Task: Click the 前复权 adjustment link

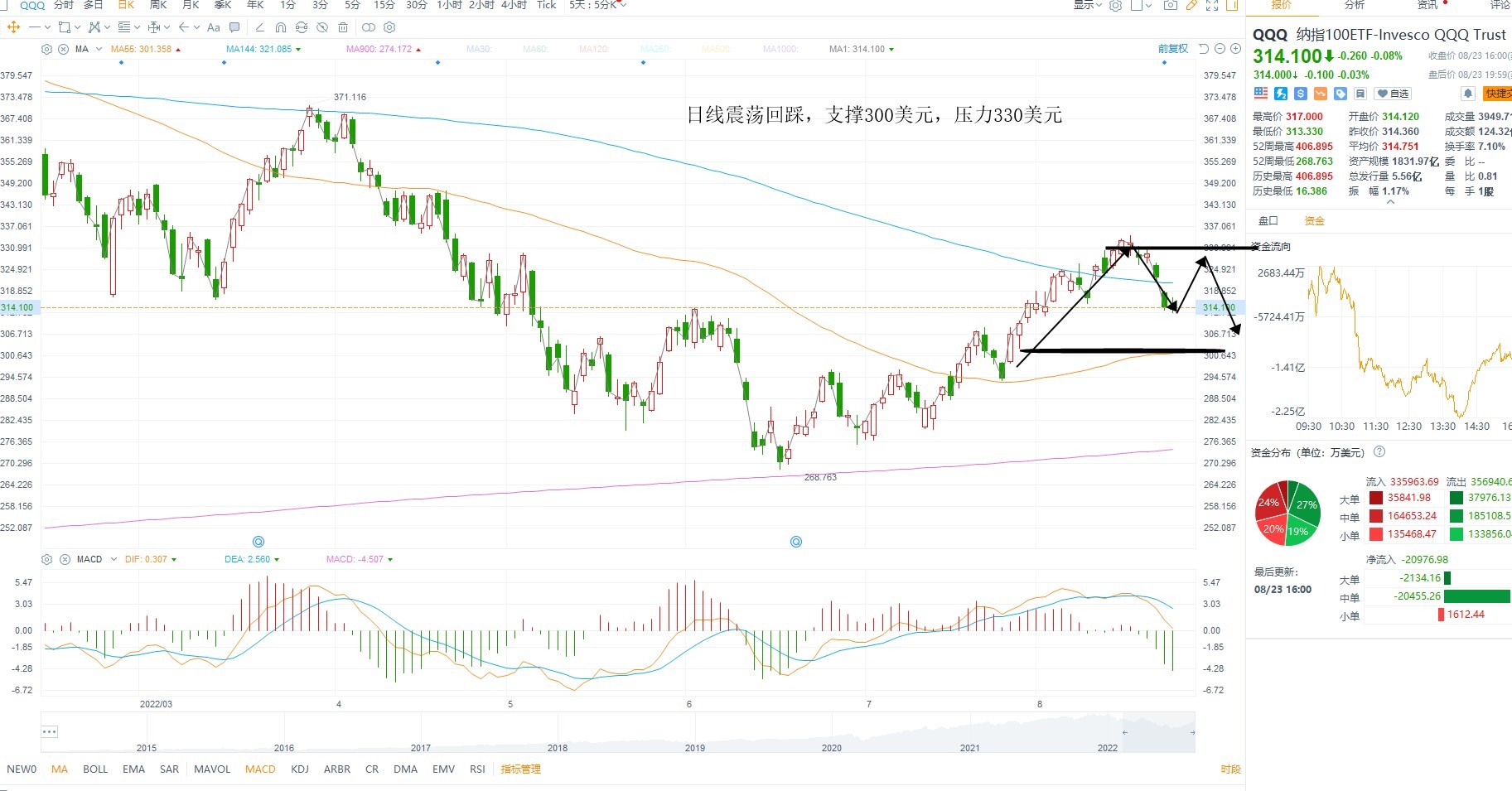Action: [1173, 49]
